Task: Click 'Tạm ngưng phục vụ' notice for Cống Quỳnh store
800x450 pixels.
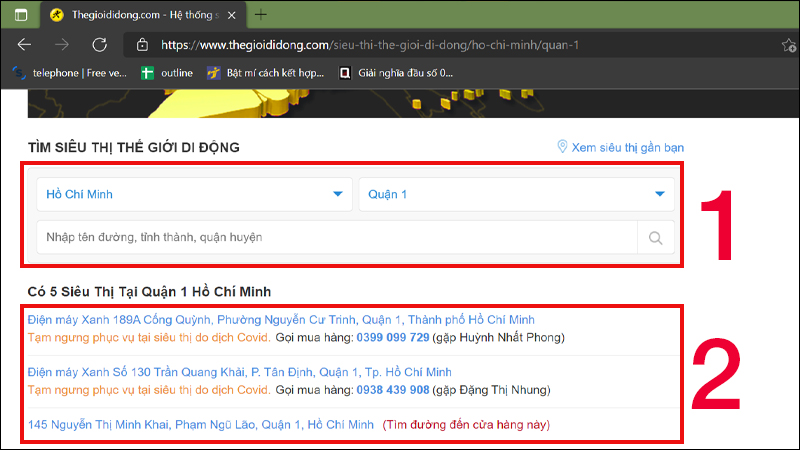Action: click(149, 338)
